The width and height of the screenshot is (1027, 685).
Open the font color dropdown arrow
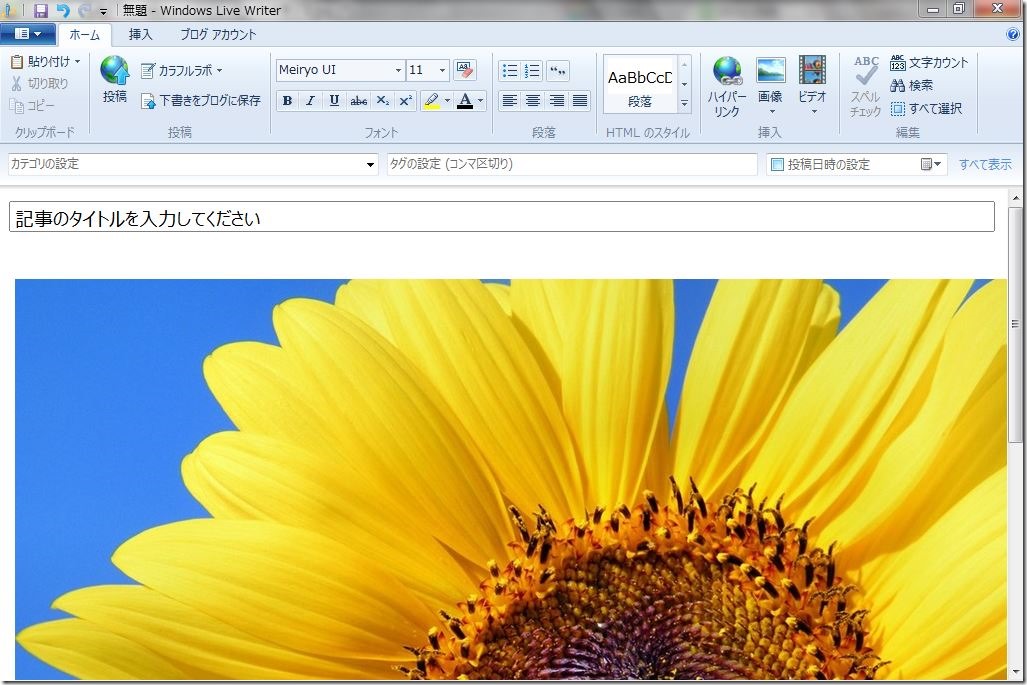[481, 100]
